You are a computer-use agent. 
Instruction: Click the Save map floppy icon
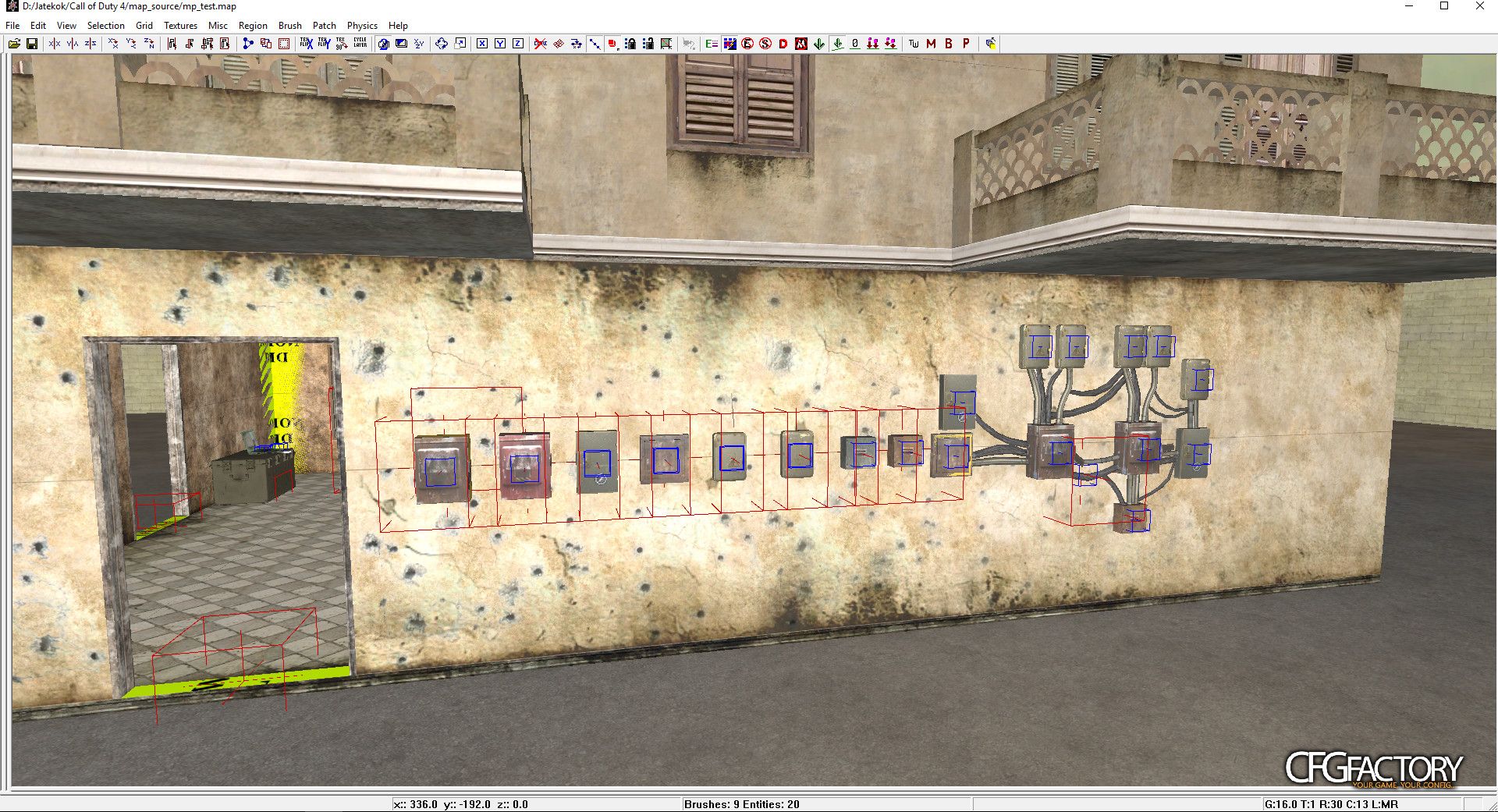click(x=32, y=44)
